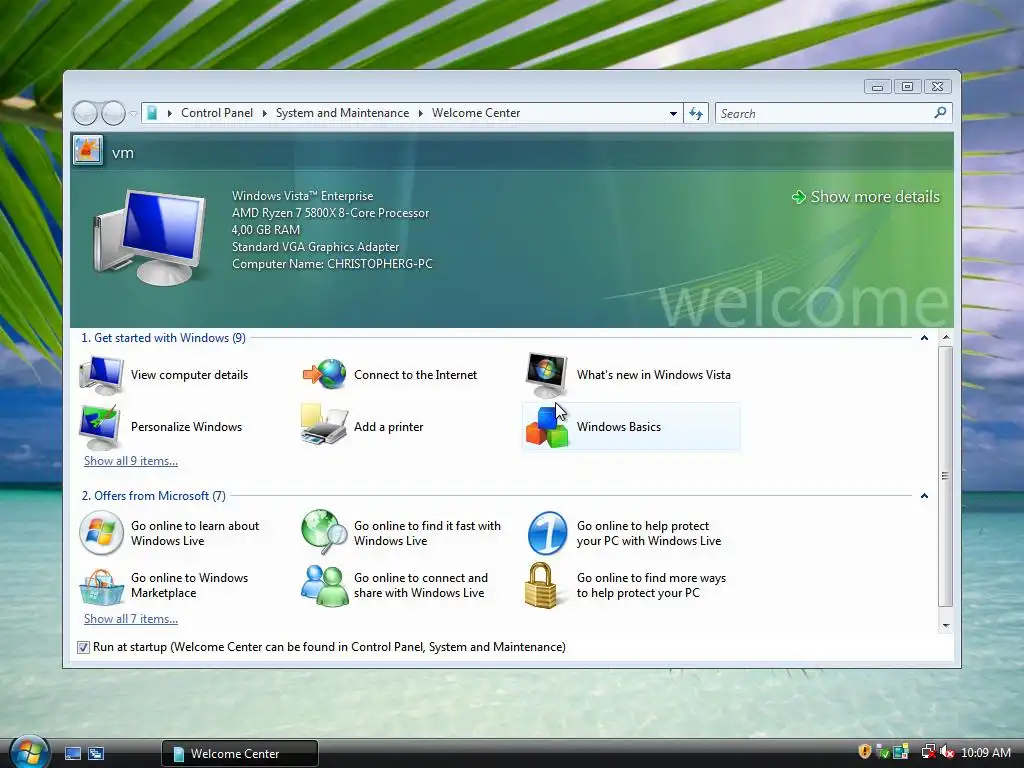Click Connect to the Internet text label
The width and height of the screenshot is (1024, 768).
(x=415, y=375)
